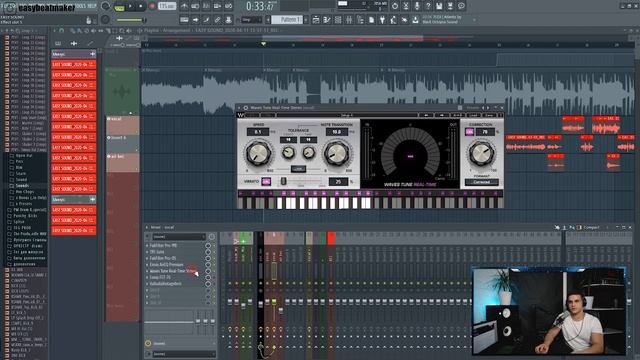640x360 pixels.
Task: Toggle pattern/song mode switch
Action: 119,7
